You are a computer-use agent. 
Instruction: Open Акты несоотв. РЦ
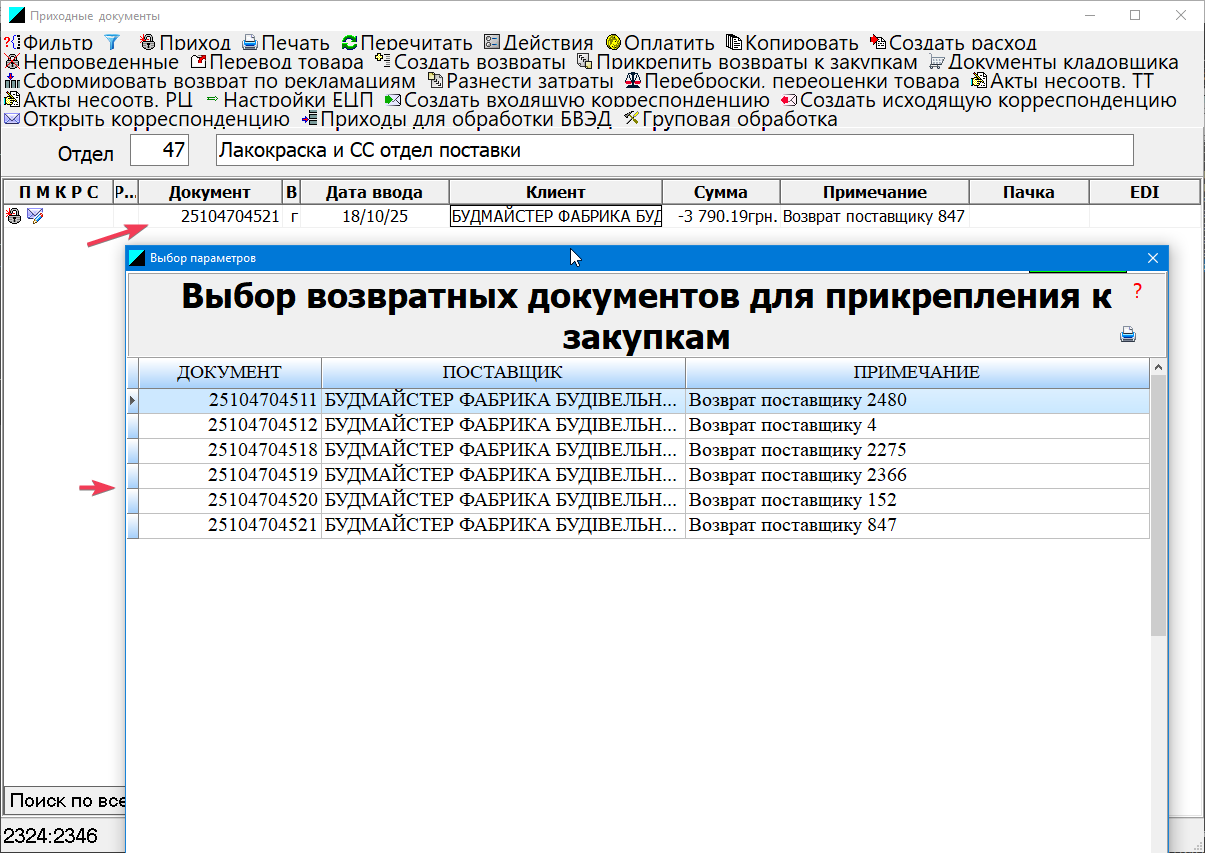click(99, 100)
